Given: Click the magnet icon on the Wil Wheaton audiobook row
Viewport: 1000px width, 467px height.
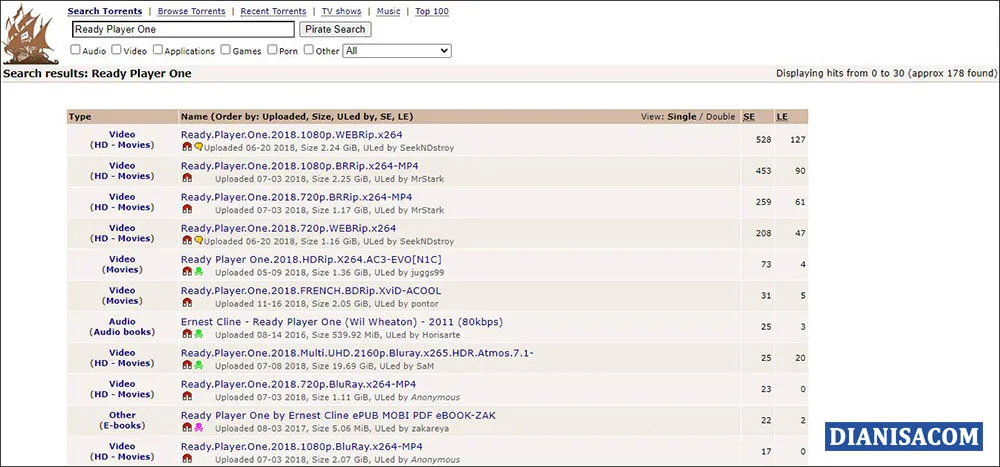Looking at the screenshot, I should click(x=187, y=334).
